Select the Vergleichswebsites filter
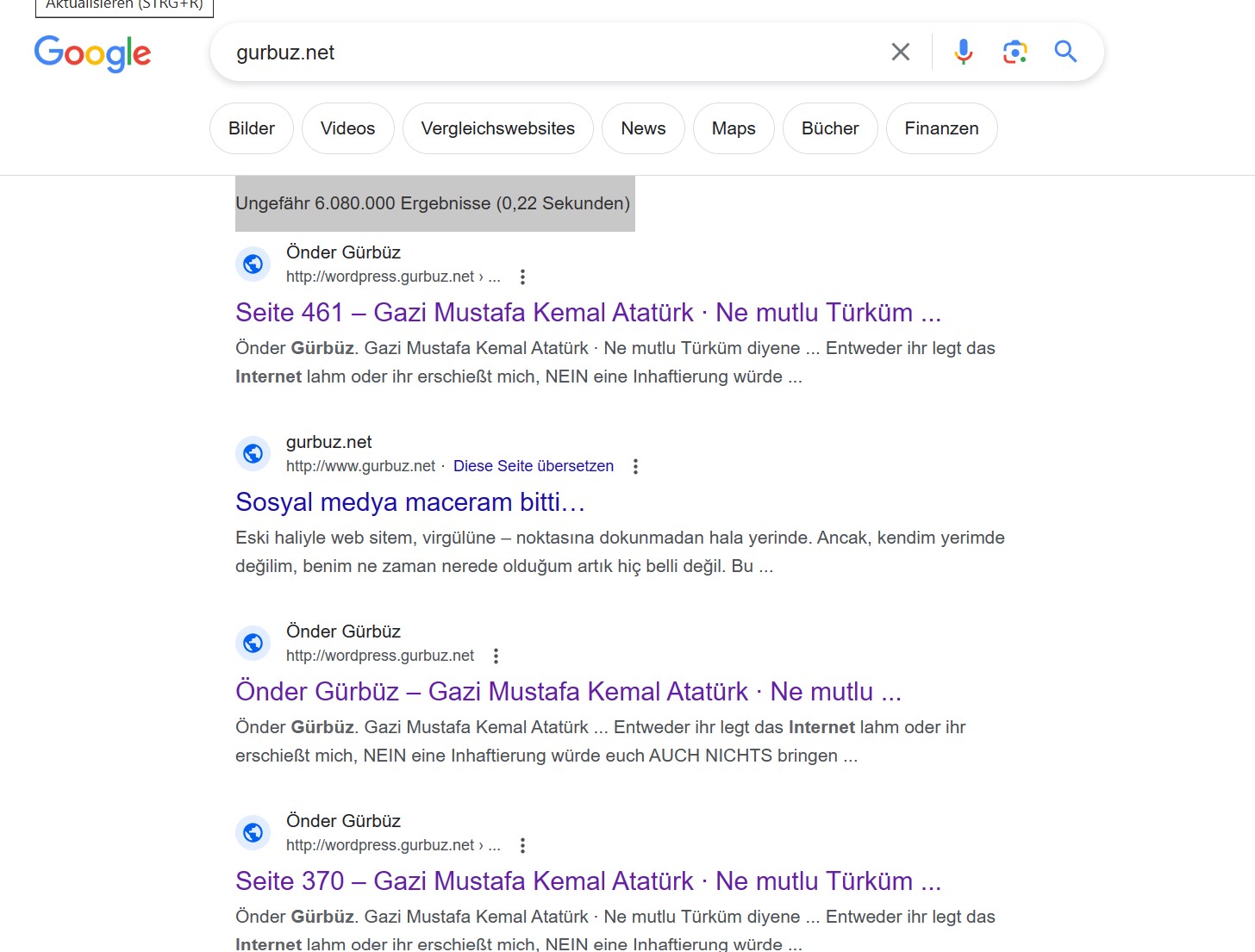The image size is (1255, 952). 498,128
